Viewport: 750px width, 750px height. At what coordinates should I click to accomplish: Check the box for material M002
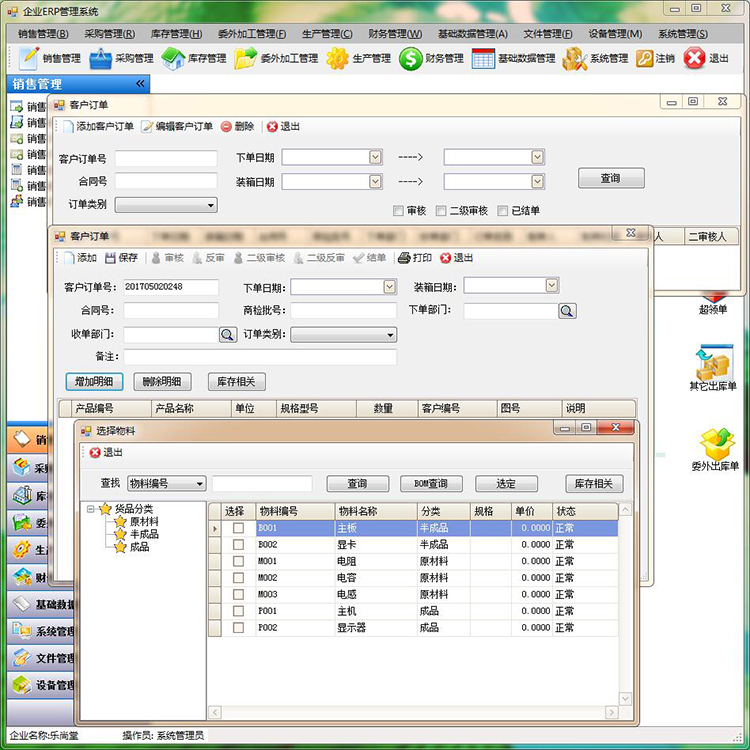click(x=238, y=577)
